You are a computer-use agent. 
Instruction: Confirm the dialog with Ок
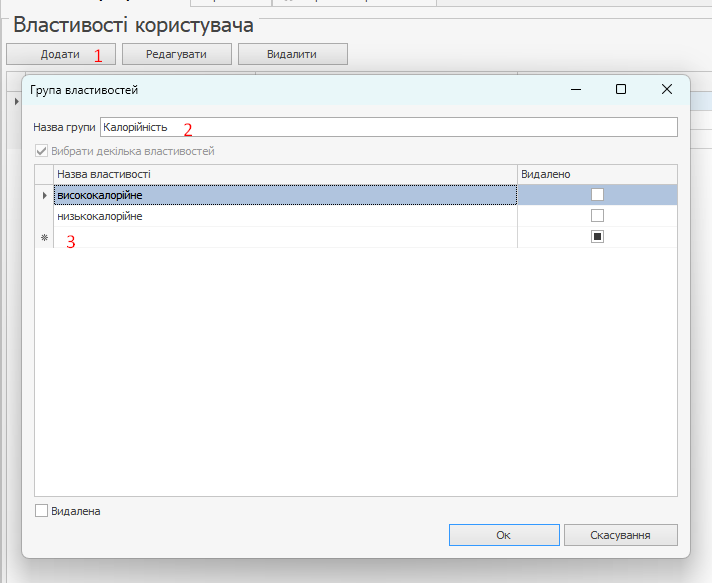tap(503, 535)
